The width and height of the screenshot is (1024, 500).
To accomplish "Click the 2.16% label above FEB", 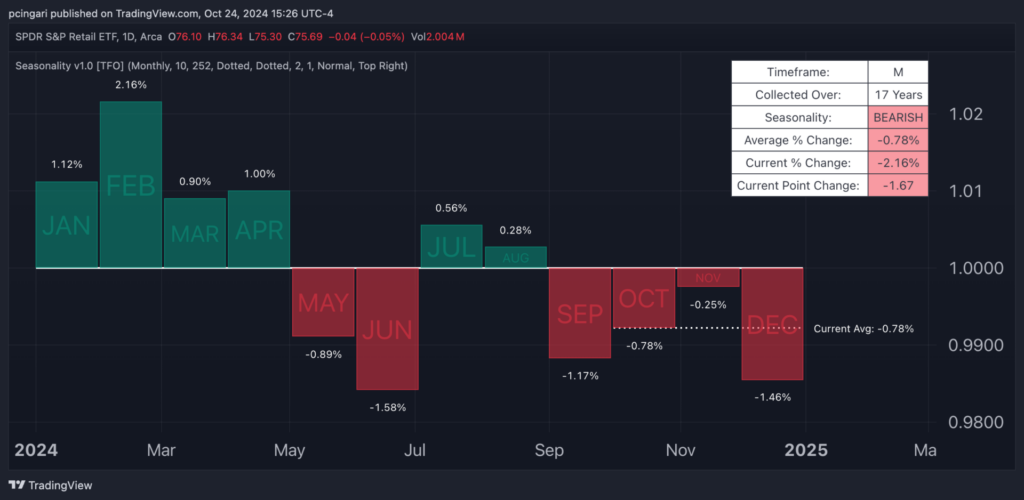I will pos(131,85).
